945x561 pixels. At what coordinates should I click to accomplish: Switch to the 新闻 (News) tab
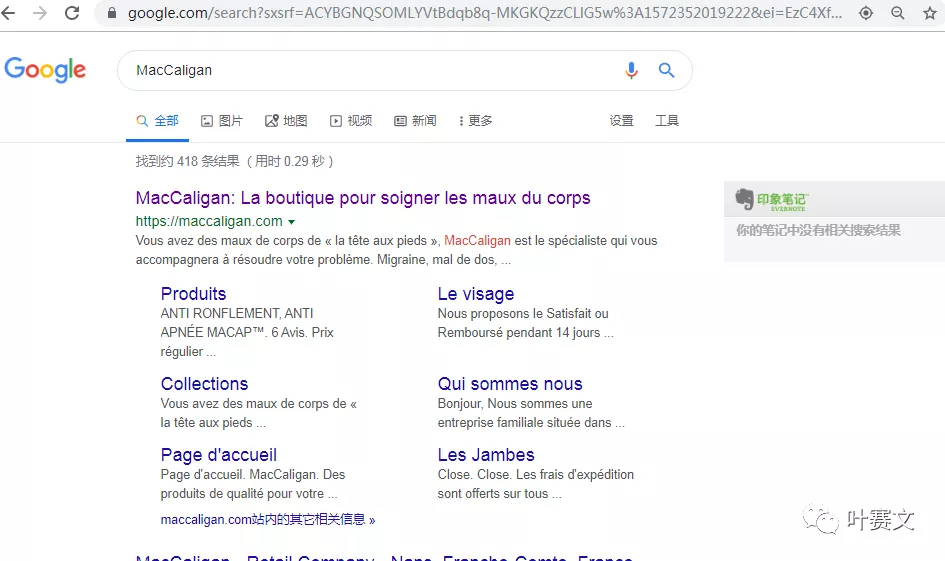pos(415,121)
